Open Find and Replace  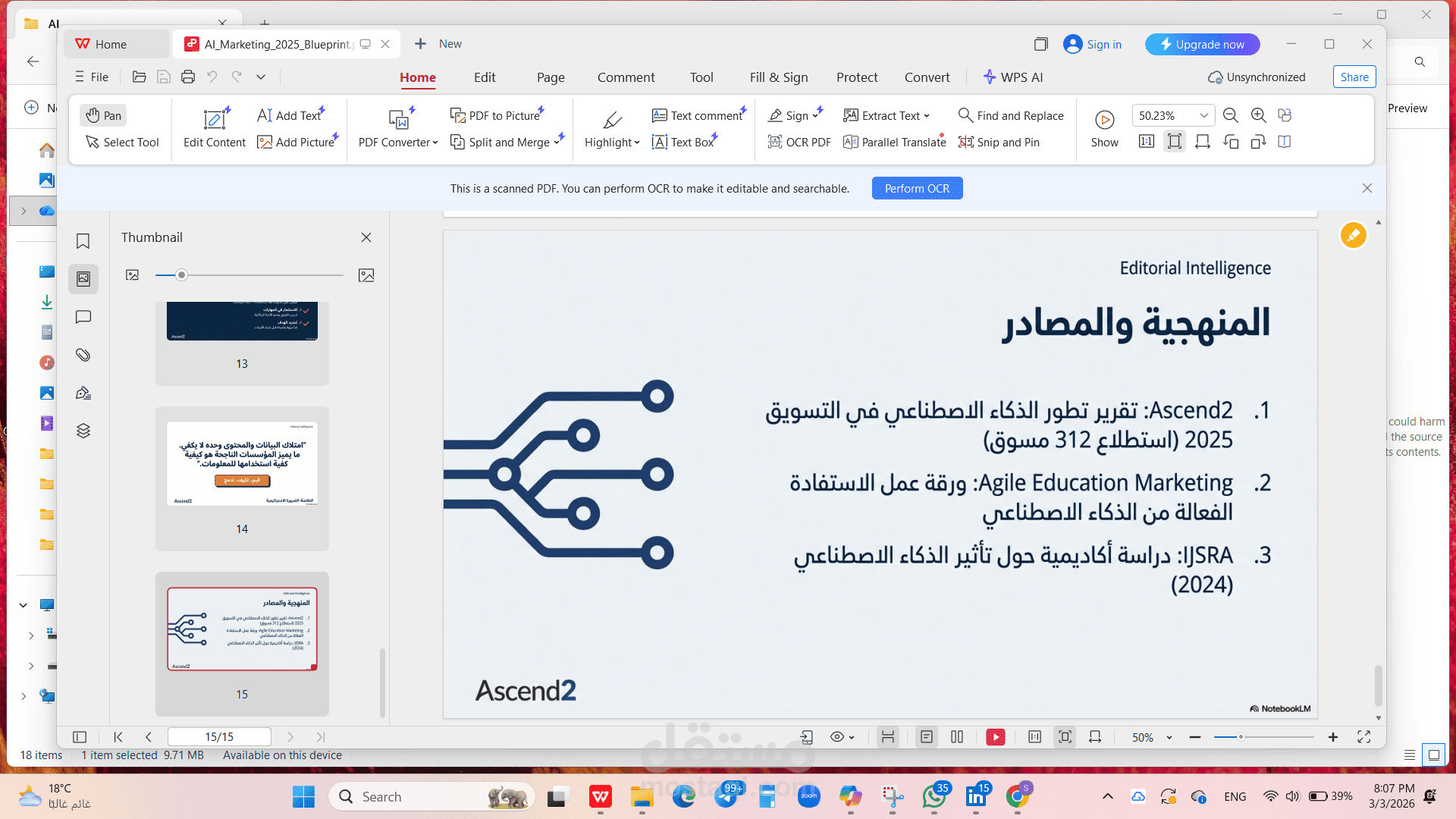1011,115
